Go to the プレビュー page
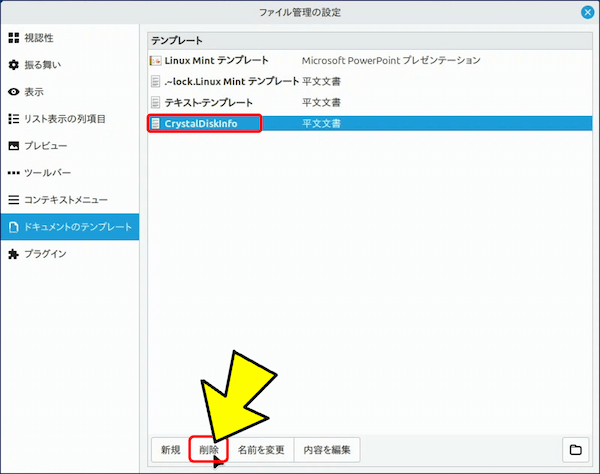This screenshot has width=600, height=474. pos(70,146)
